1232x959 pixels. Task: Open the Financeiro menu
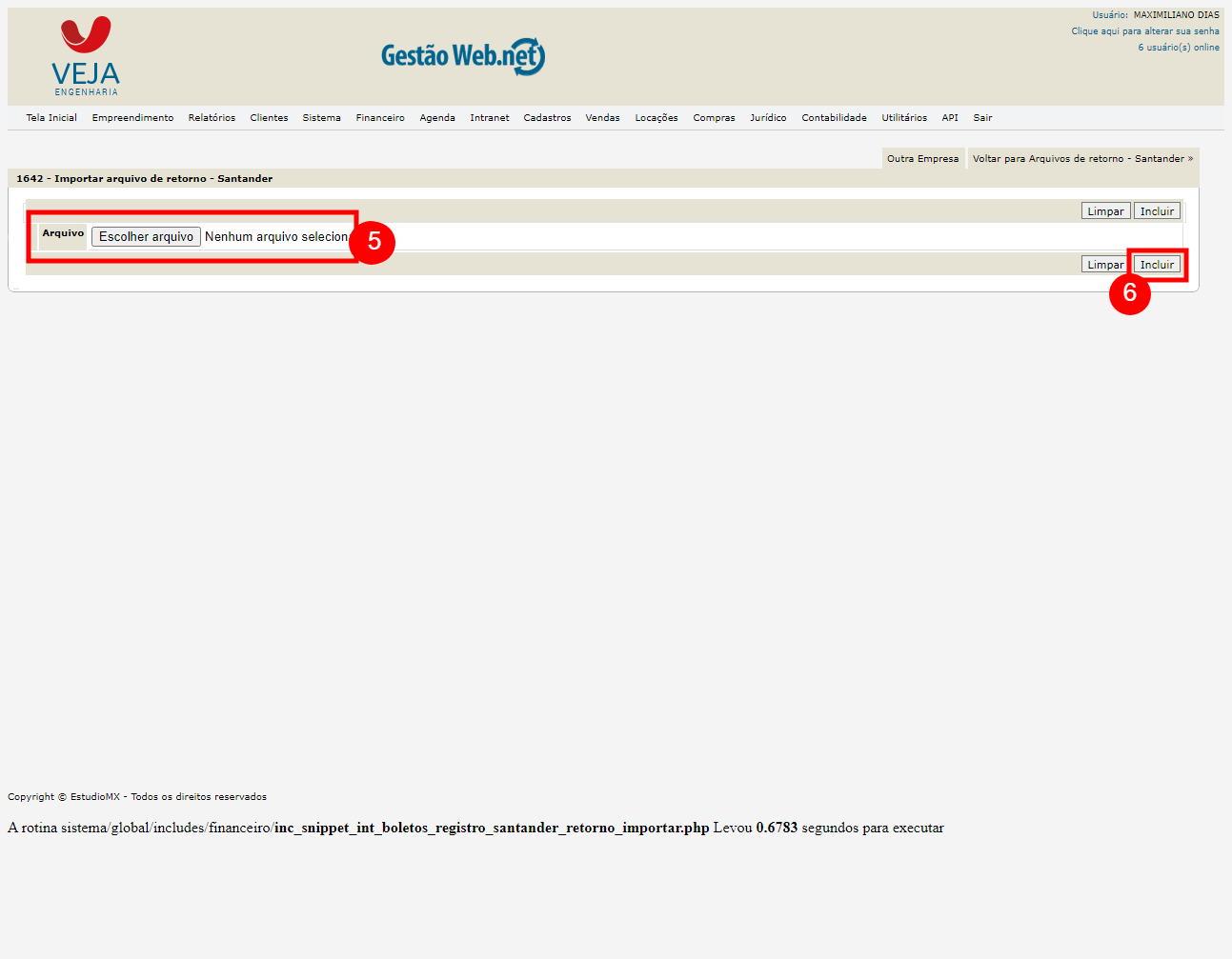(380, 118)
